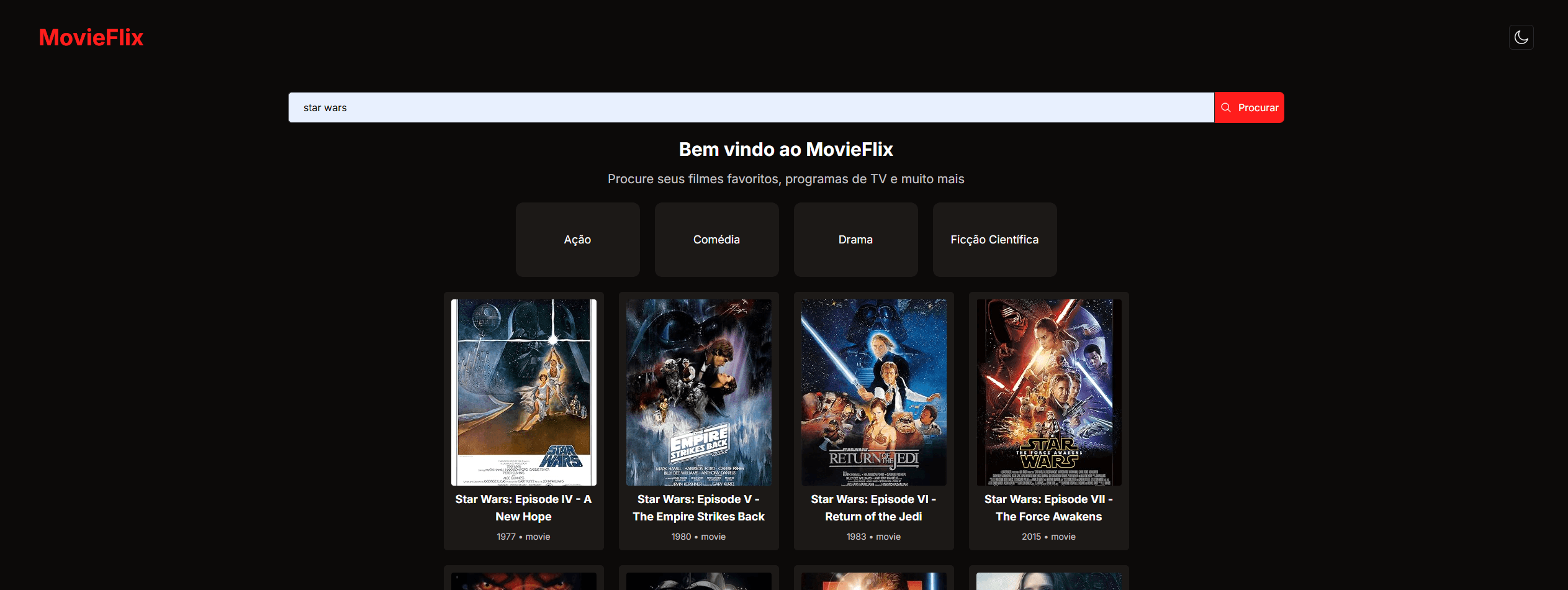Click the 1983 year label on Episode VI
Screen dimensions: 1568x590
click(855, 536)
